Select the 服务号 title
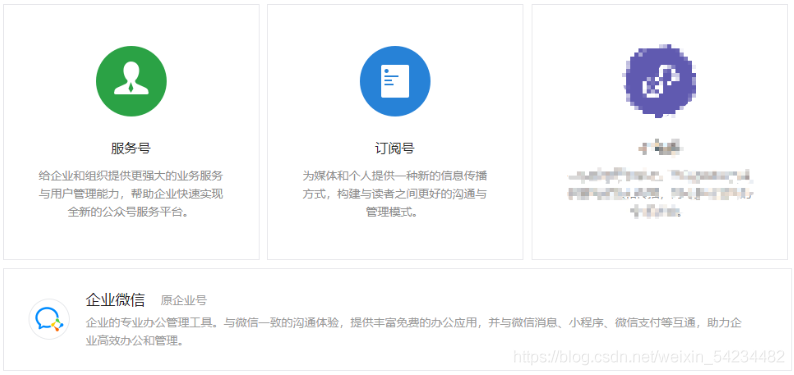 tap(131, 148)
